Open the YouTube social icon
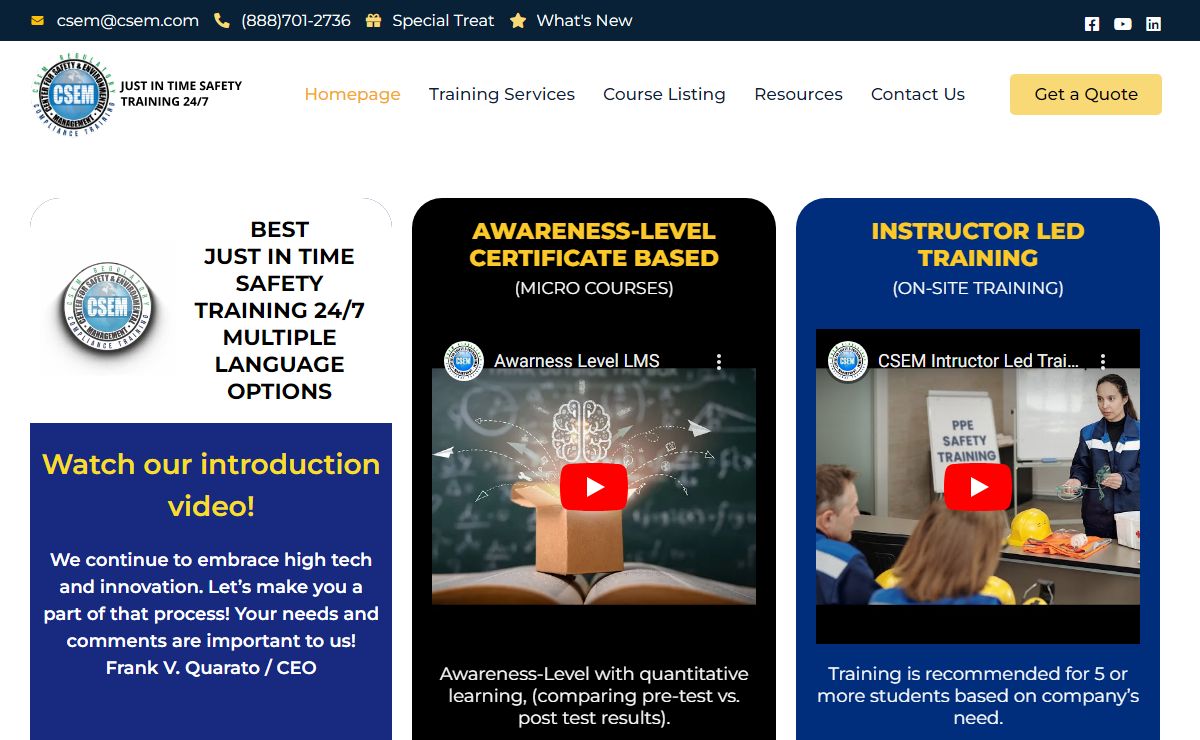Viewport: 1200px width, 740px height. 1123,24
